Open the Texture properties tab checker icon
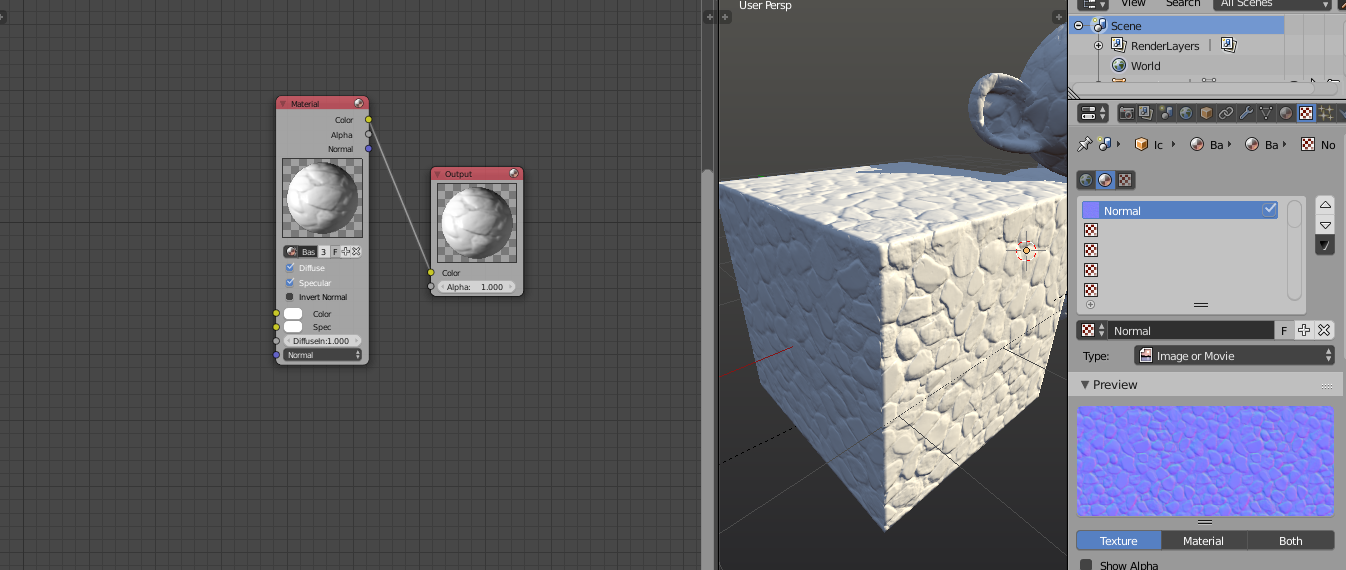Screen dimensions: 1346x570 pos(1306,113)
